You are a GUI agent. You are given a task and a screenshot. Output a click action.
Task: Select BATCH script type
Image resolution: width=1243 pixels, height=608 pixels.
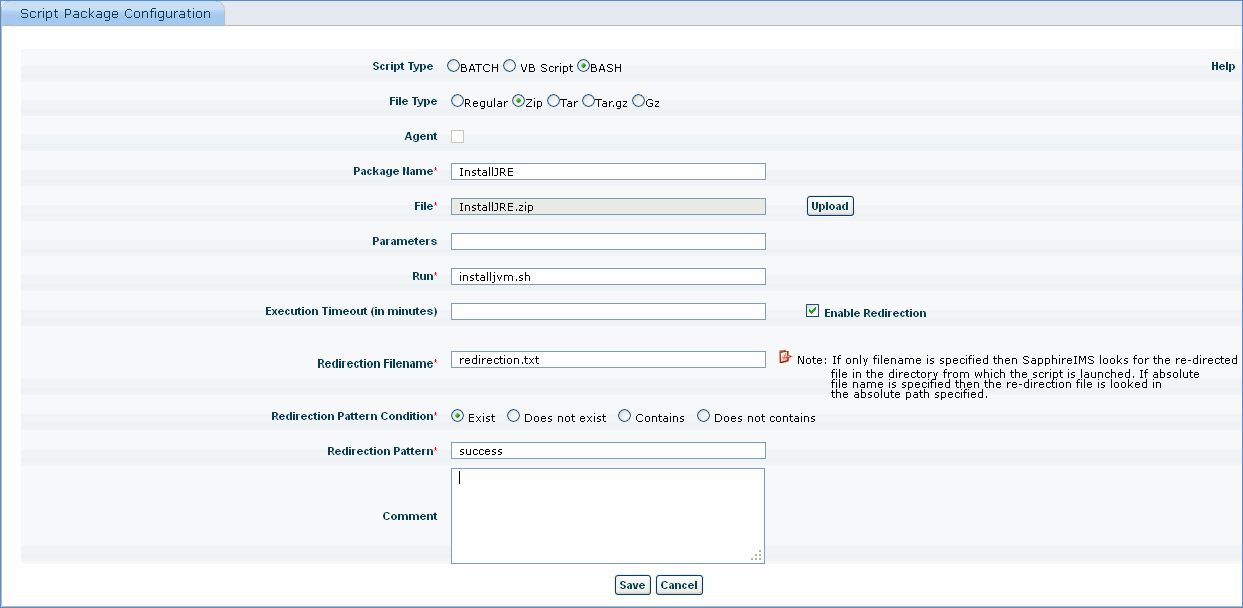tap(453, 66)
